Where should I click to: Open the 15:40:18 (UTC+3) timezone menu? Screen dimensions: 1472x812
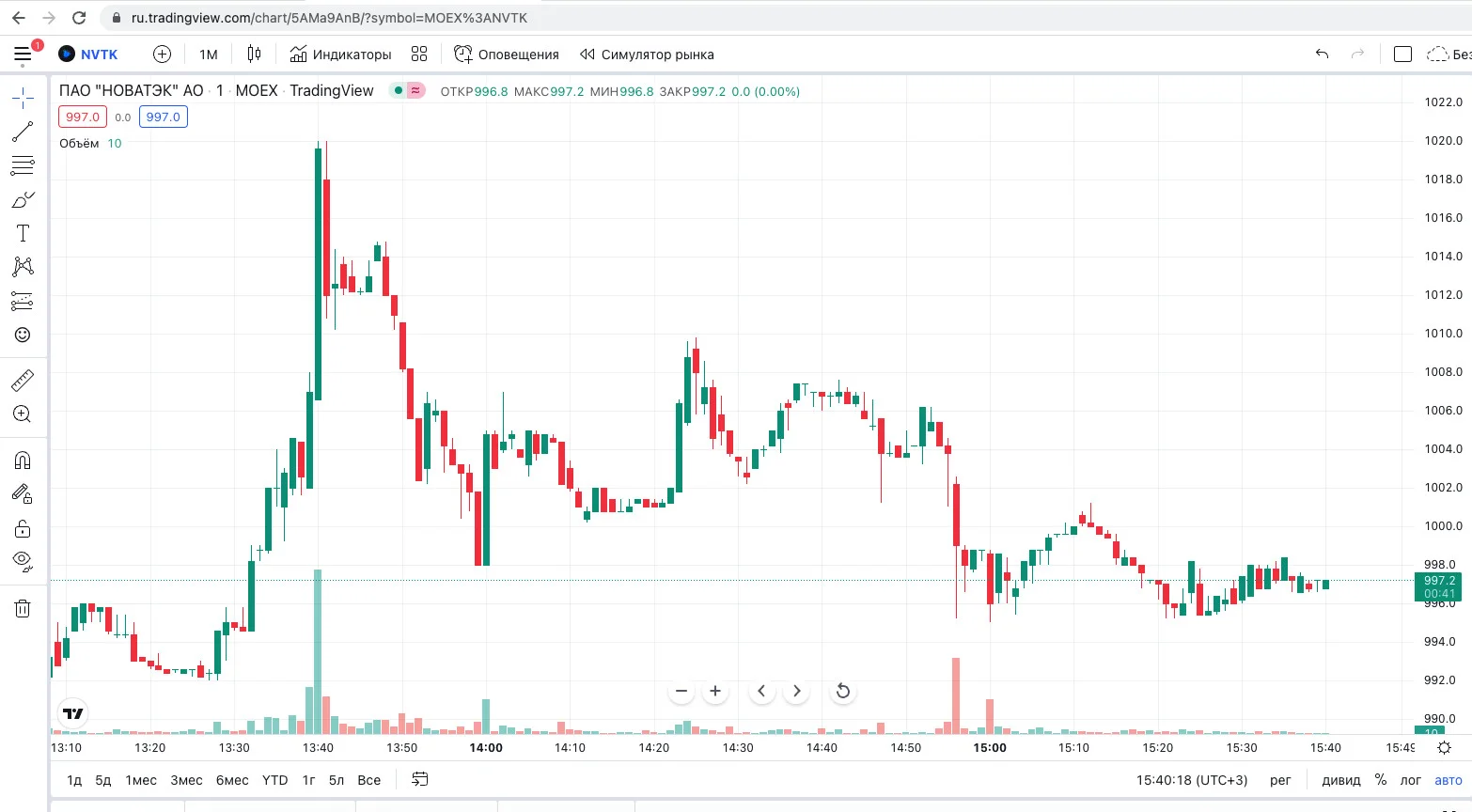click(1192, 780)
